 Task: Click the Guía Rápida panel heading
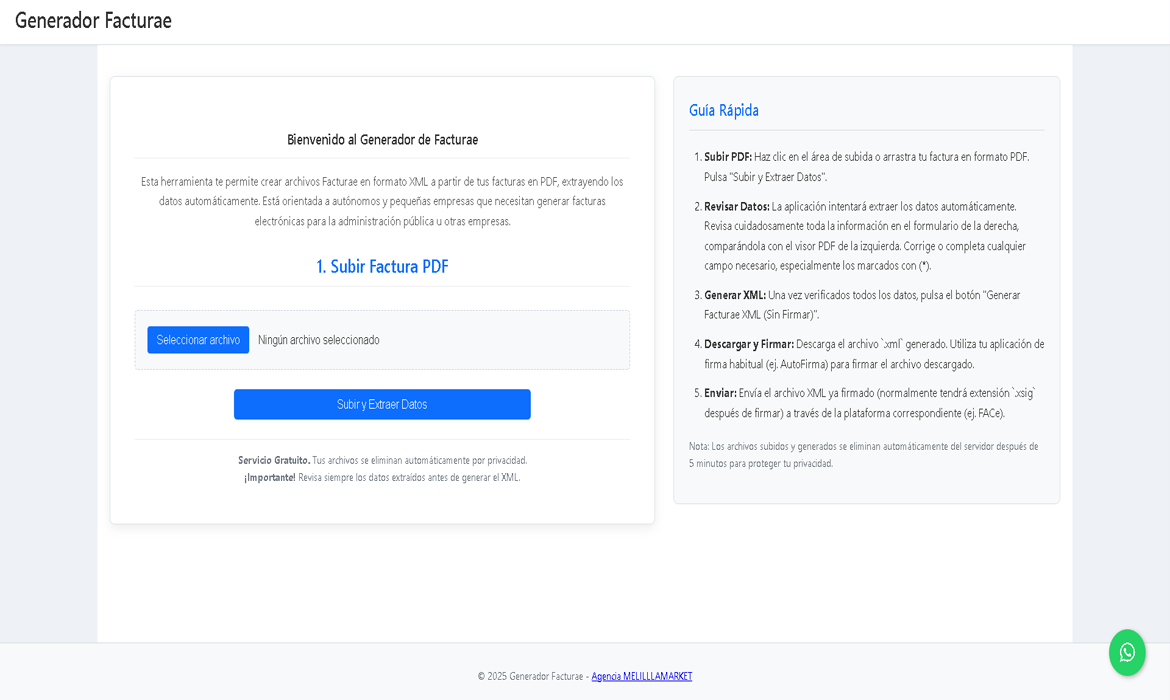[x=723, y=110]
